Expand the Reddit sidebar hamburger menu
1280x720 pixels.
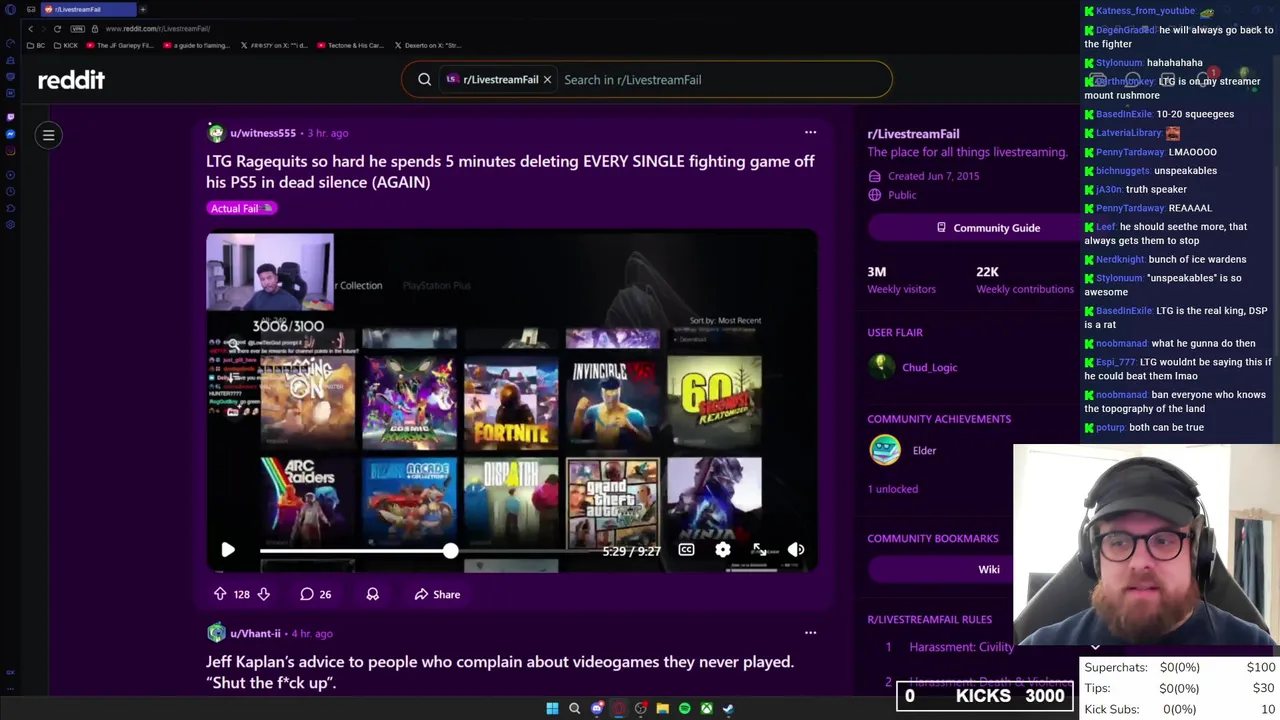(x=48, y=135)
